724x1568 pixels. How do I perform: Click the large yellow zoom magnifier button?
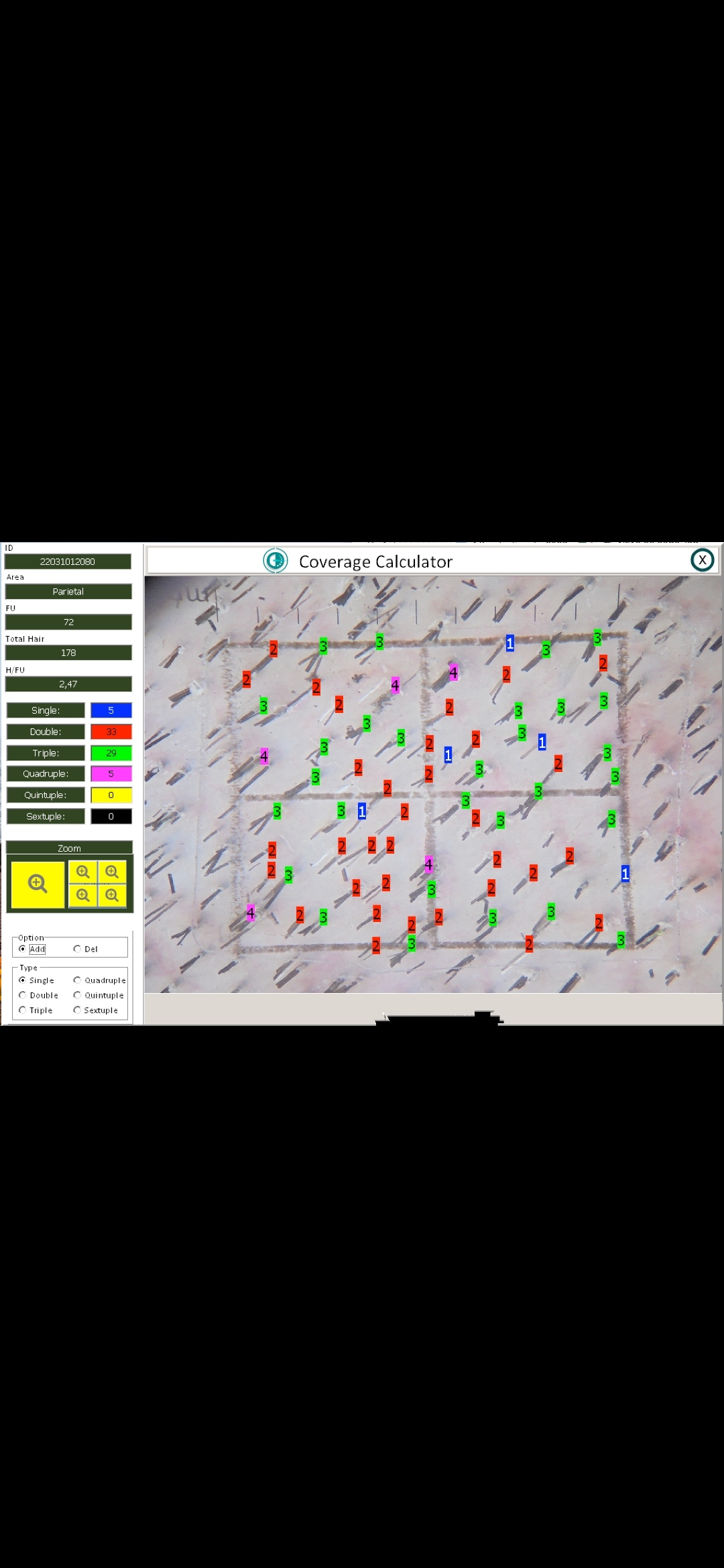point(38,885)
